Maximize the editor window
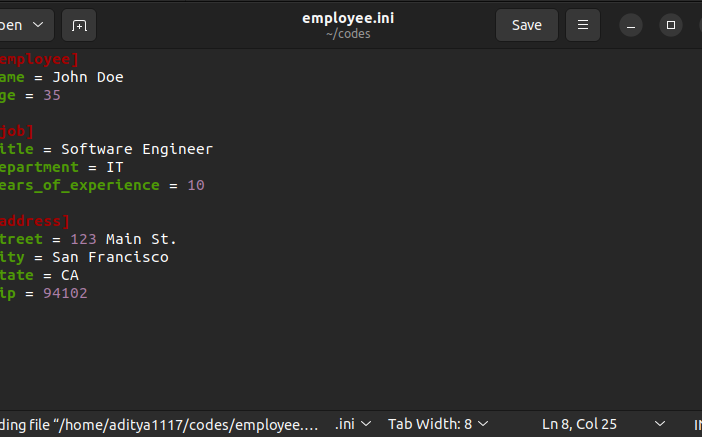Viewport: 702px width, 437px height. pyautogui.click(x=671, y=25)
